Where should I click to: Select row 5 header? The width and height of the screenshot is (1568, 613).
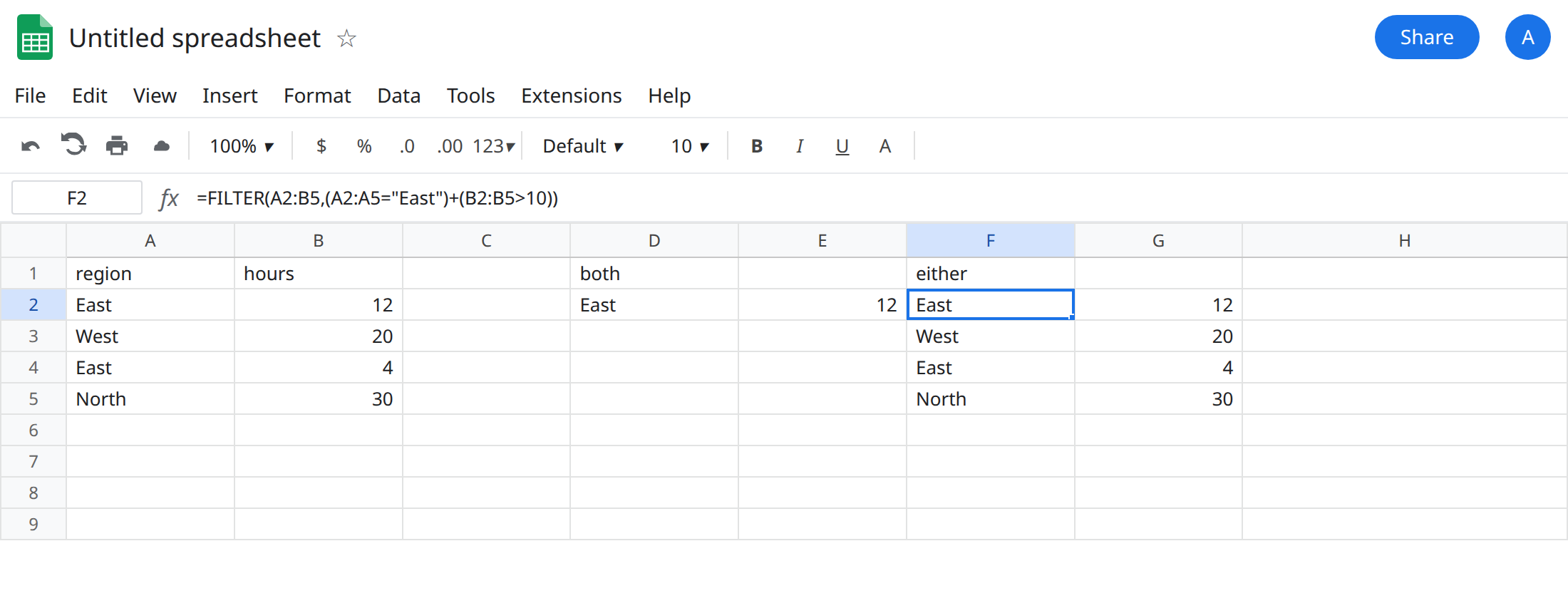coord(33,399)
